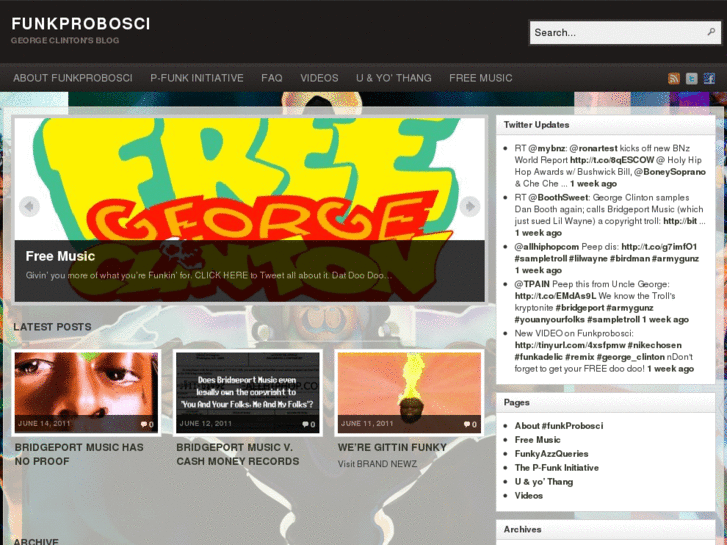Open the Twitter icon in navigation bar
727x545 pixels.
coord(691,78)
